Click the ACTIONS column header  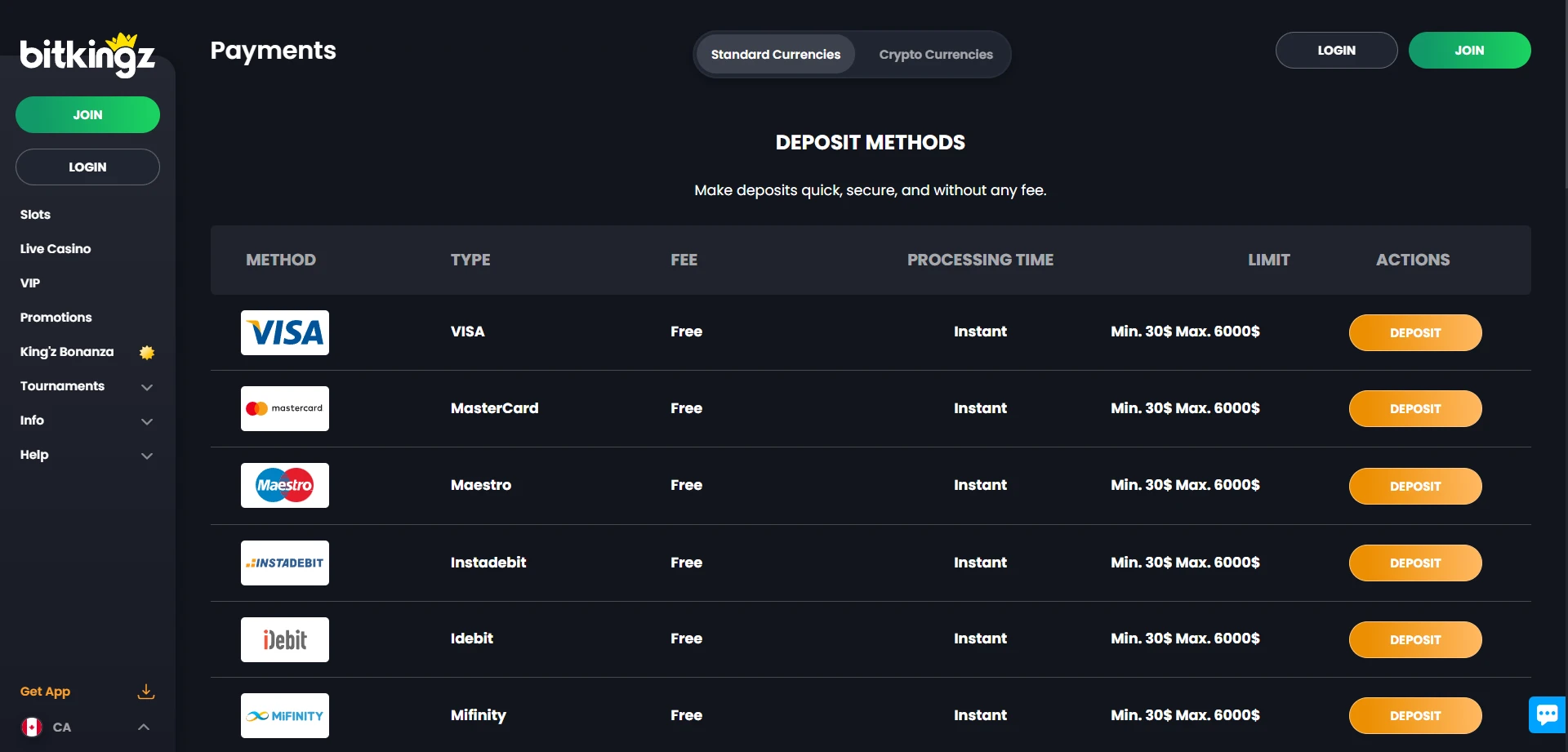[x=1413, y=260]
